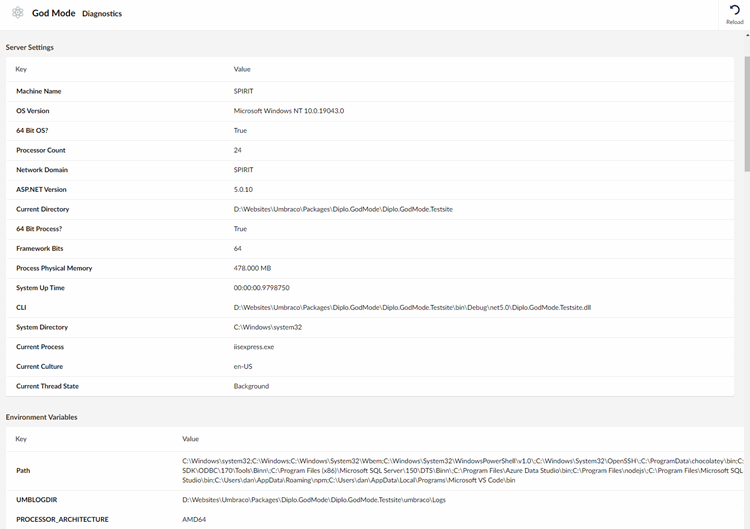Click the Current Directory path value
This screenshot has height=529, width=750.
(x=343, y=209)
